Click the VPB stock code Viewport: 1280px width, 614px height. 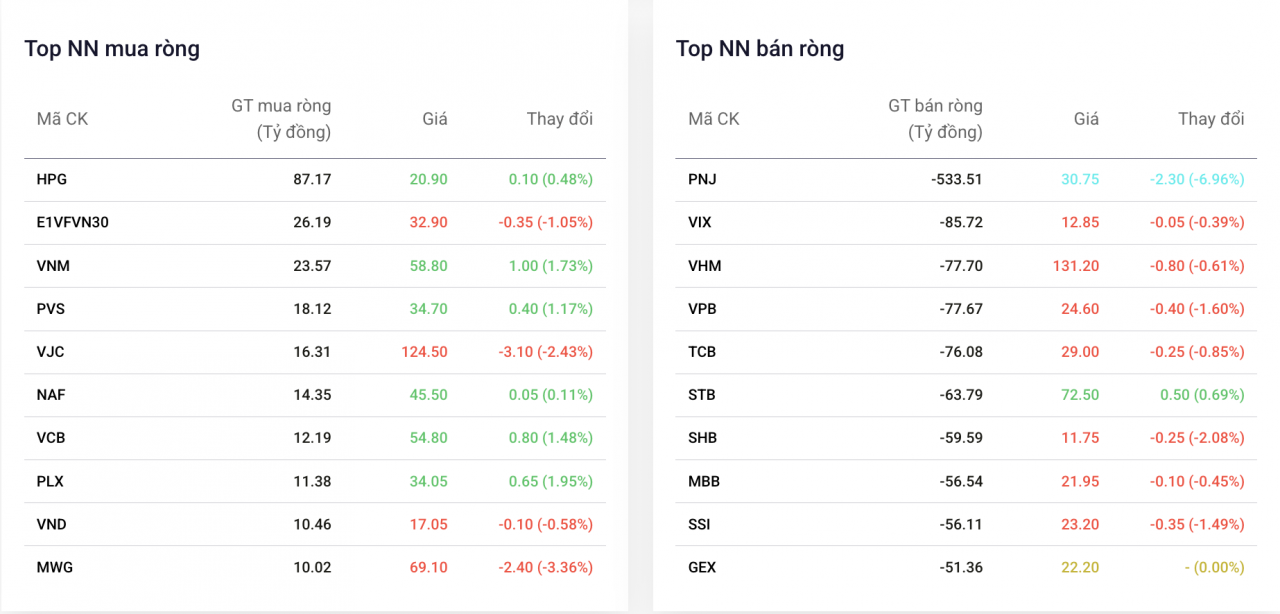click(x=702, y=309)
